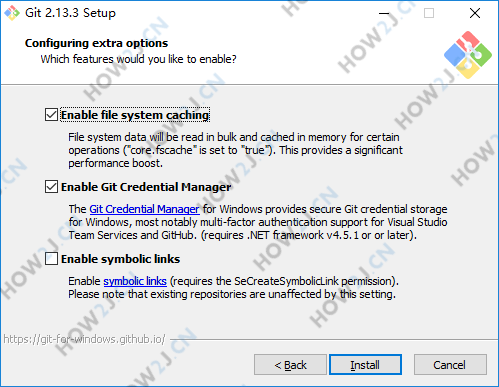Cancel the Git setup

pyautogui.click(x=450, y=365)
